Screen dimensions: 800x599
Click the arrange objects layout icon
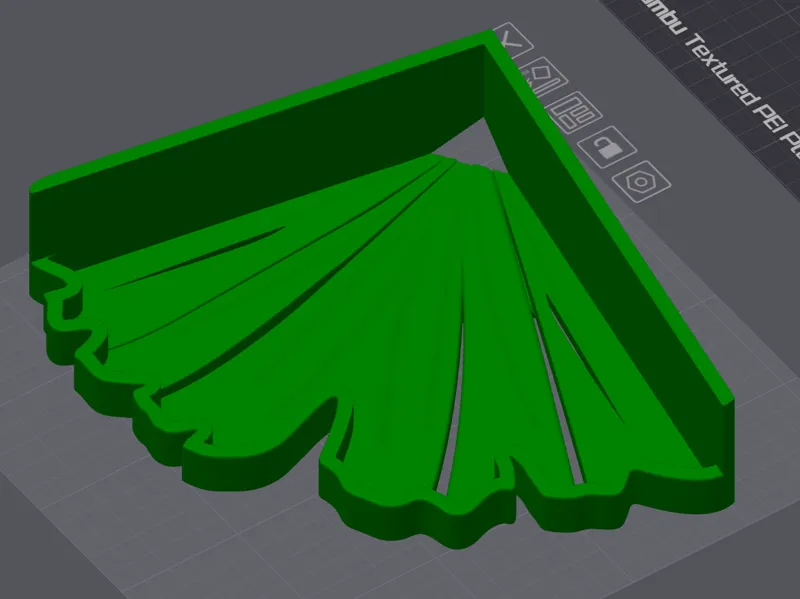pyautogui.click(x=575, y=112)
